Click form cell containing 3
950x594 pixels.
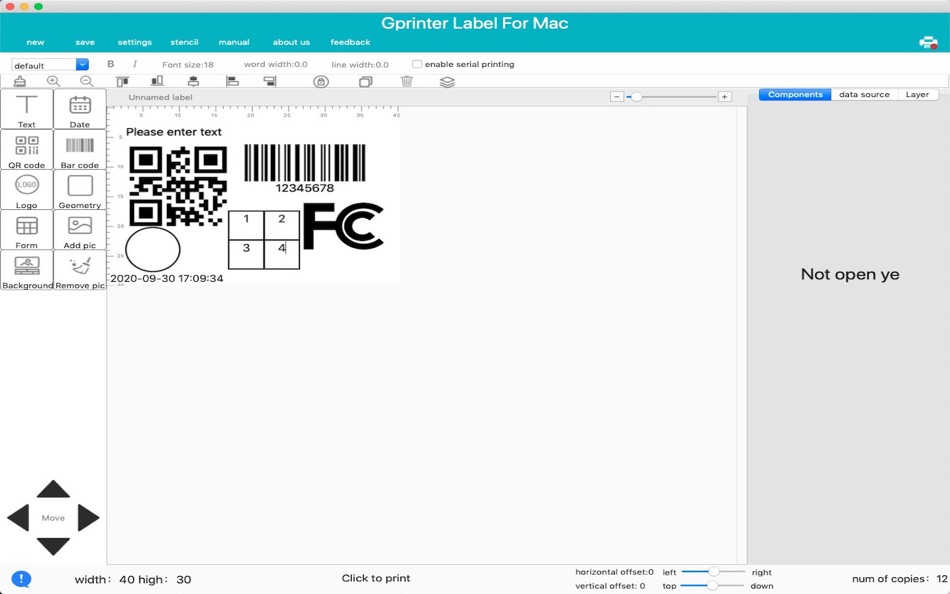point(246,254)
